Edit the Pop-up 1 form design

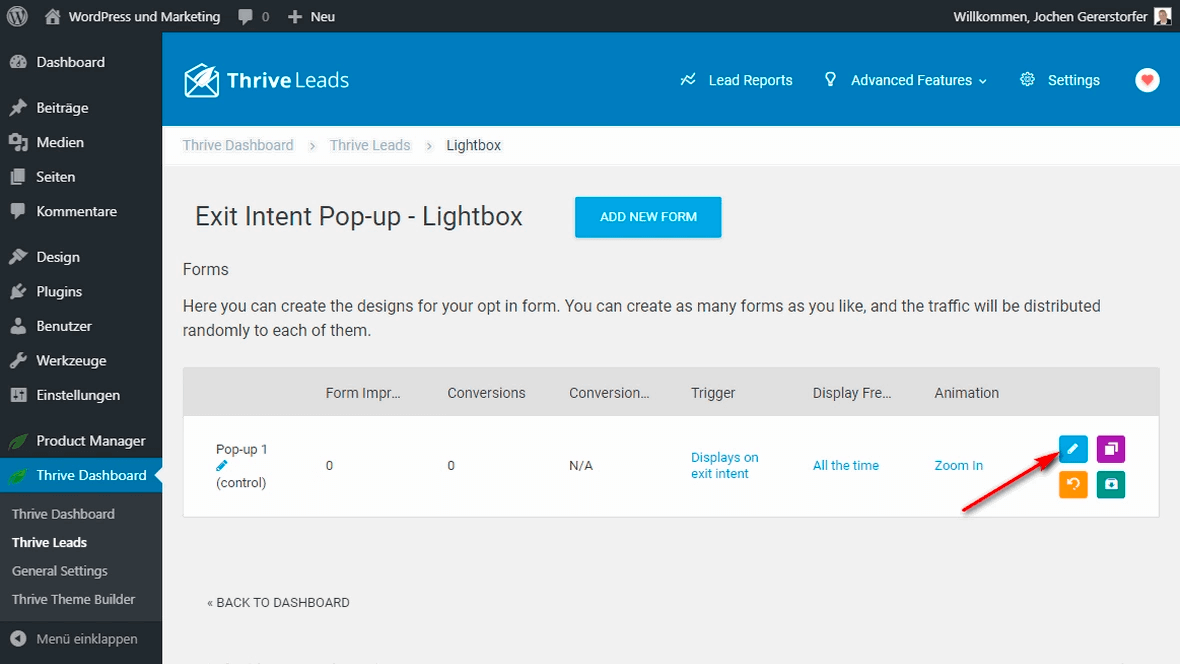click(1073, 449)
